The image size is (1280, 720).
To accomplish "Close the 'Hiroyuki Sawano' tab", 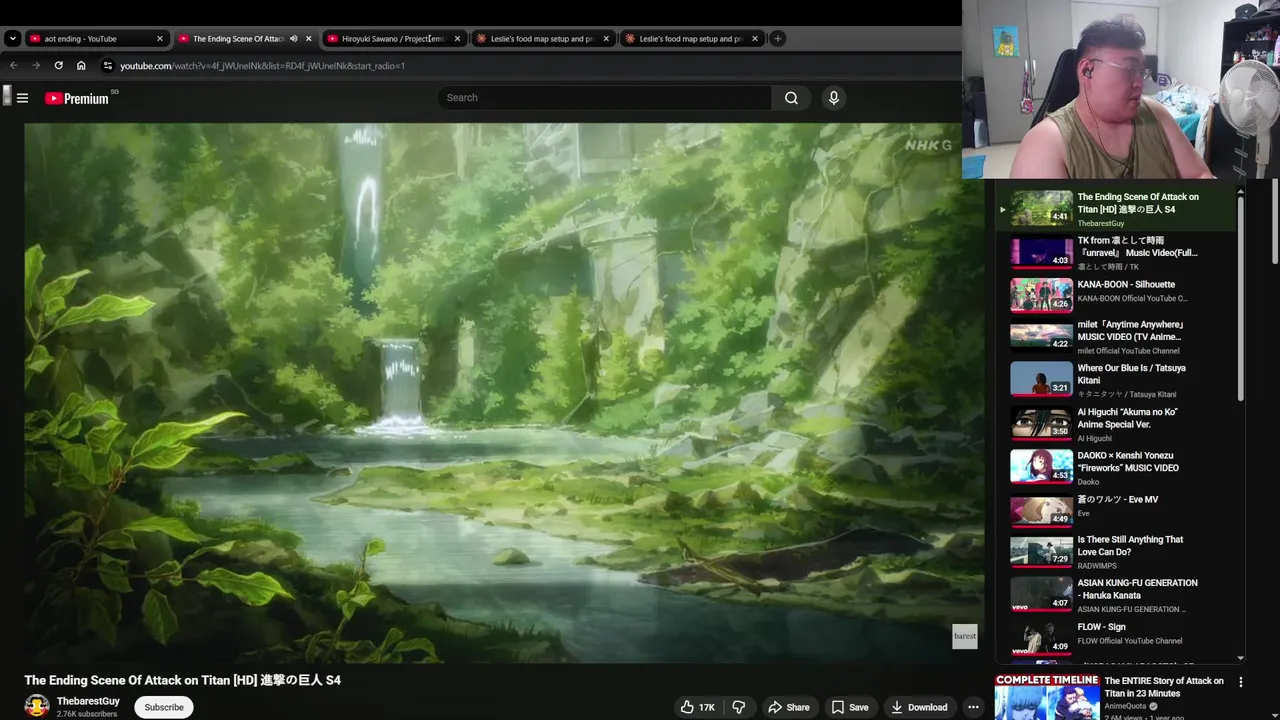I will (x=457, y=39).
